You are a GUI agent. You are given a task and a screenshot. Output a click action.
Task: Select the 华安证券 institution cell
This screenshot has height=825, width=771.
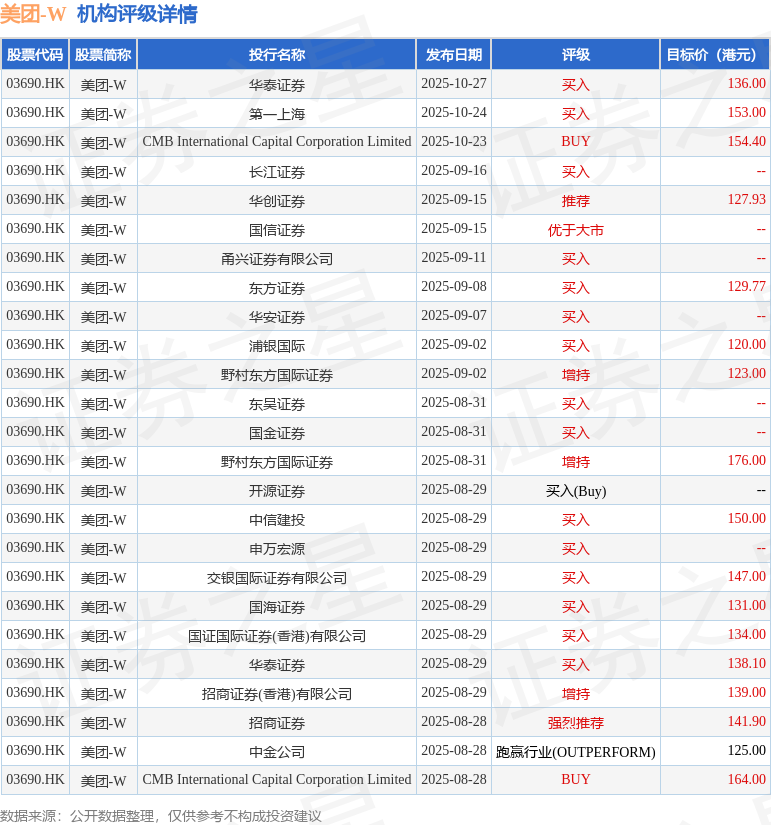277,316
